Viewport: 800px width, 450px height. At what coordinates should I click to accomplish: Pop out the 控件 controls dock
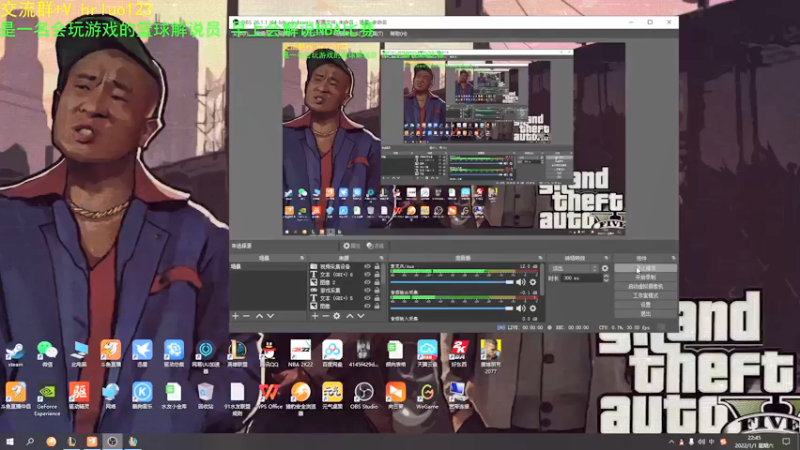tap(673, 258)
